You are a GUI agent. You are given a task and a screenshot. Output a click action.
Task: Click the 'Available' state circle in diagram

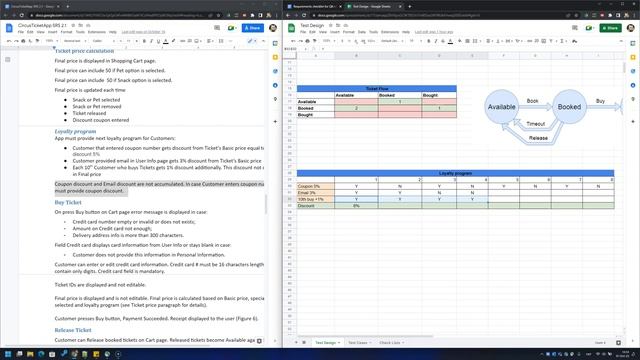click(x=502, y=107)
